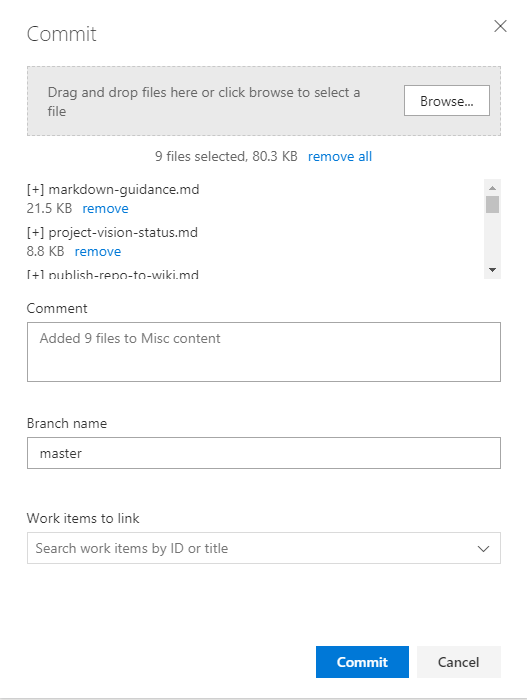Click the 9 files selected, 80.3 KB text
527x700 pixels.
pyautogui.click(x=226, y=156)
